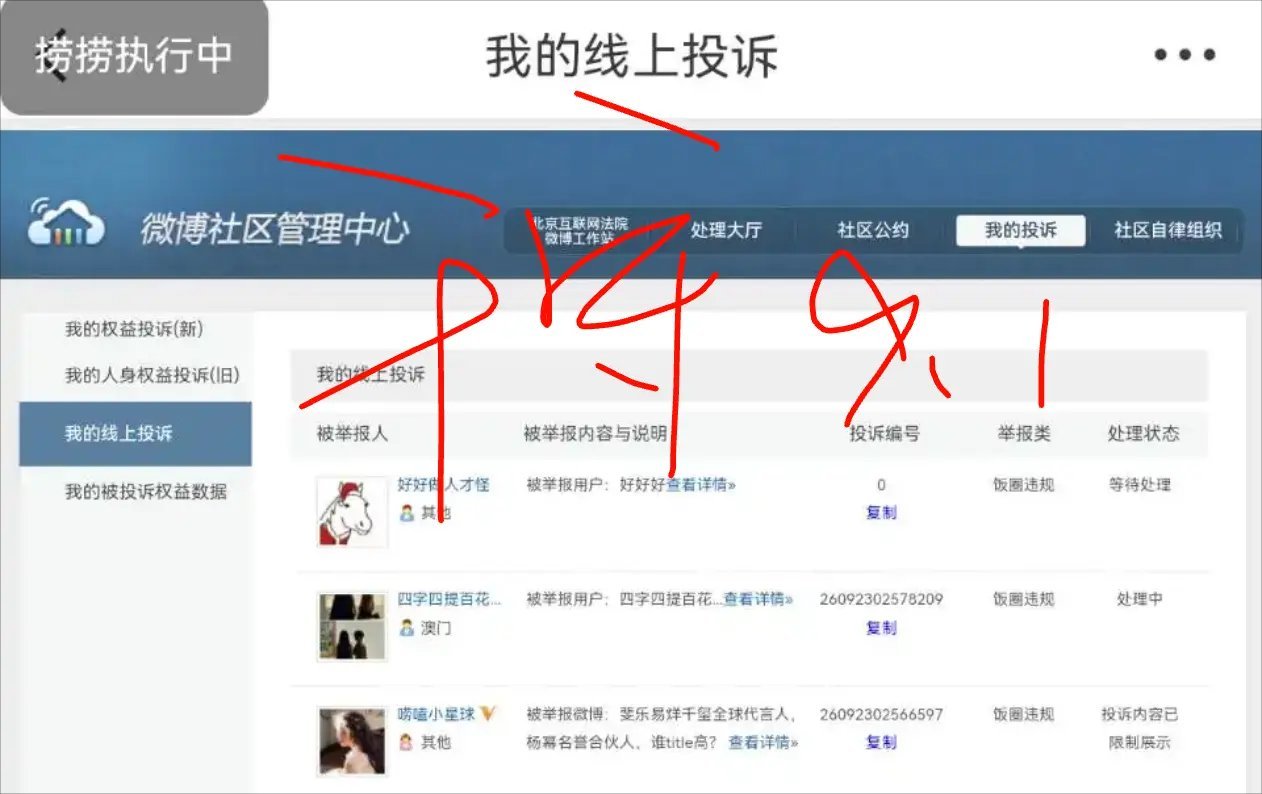The width and height of the screenshot is (1262, 794).
Task: Click 饭圈违规 in the 处理中 row
Action: click(x=1023, y=600)
